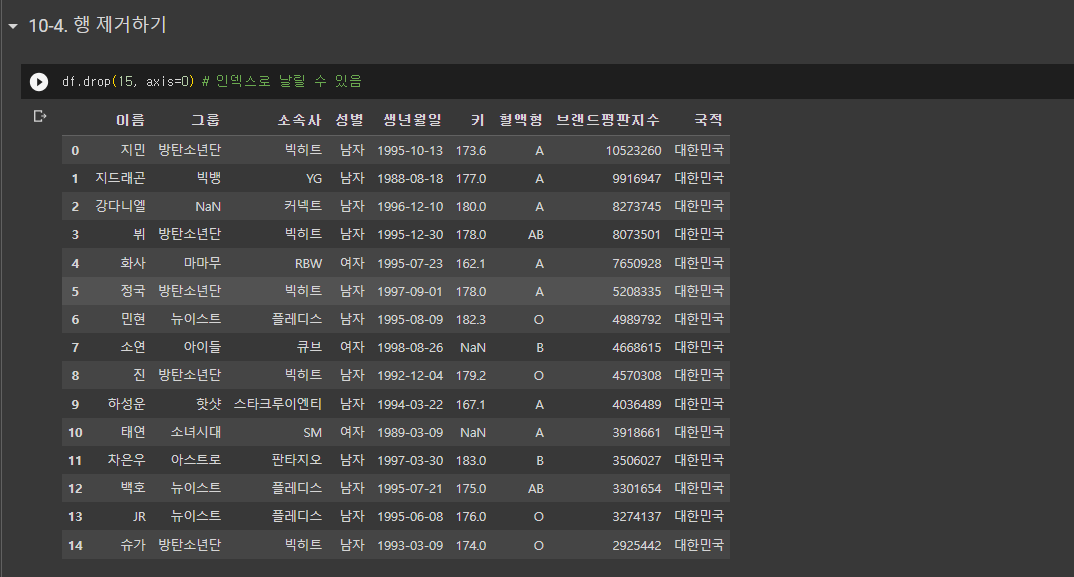Click the NaN group cell for 강다니엘
Image resolution: width=1074 pixels, height=577 pixels.
pos(208,207)
